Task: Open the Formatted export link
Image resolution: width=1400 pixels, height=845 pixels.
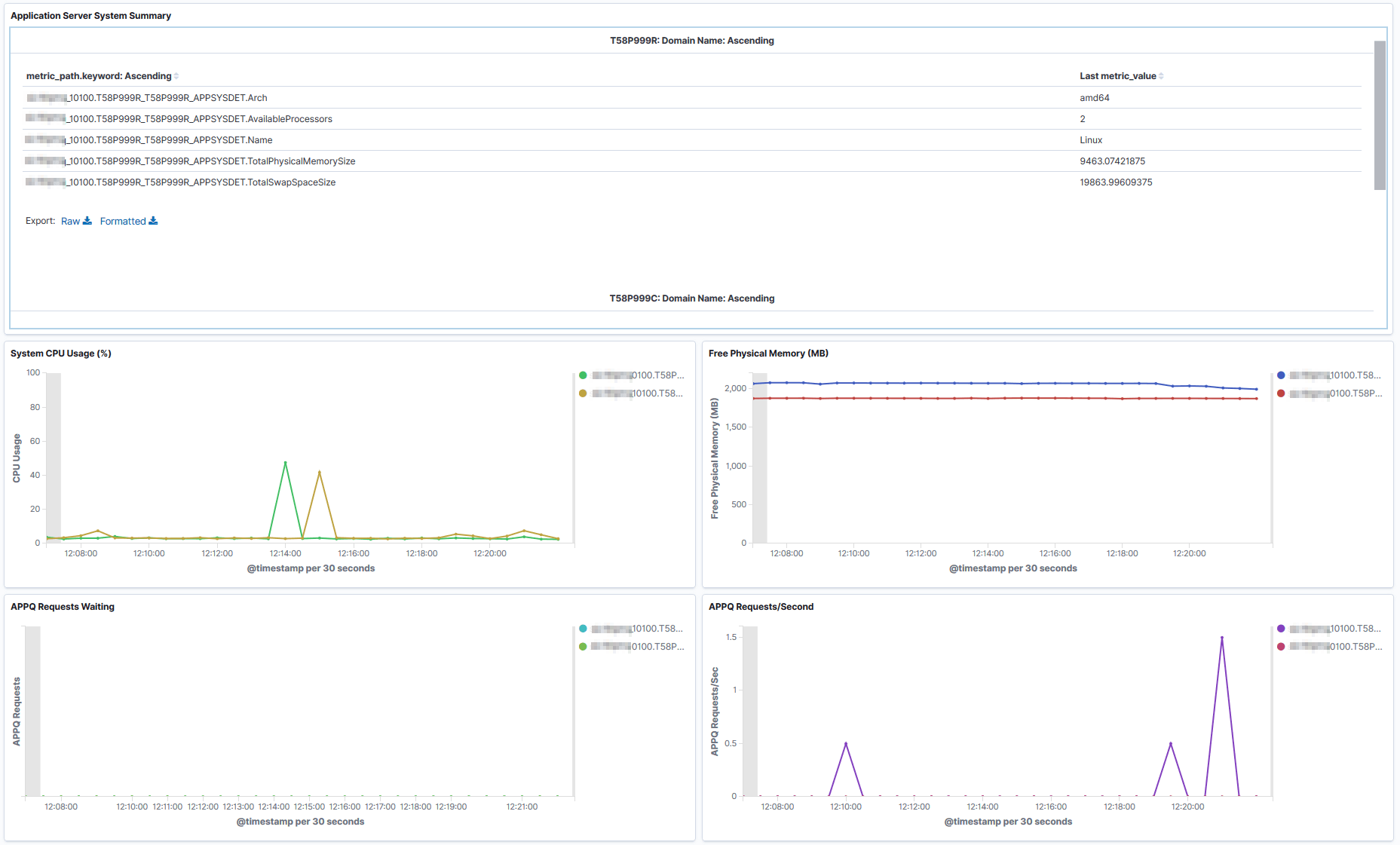Action: [x=124, y=221]
